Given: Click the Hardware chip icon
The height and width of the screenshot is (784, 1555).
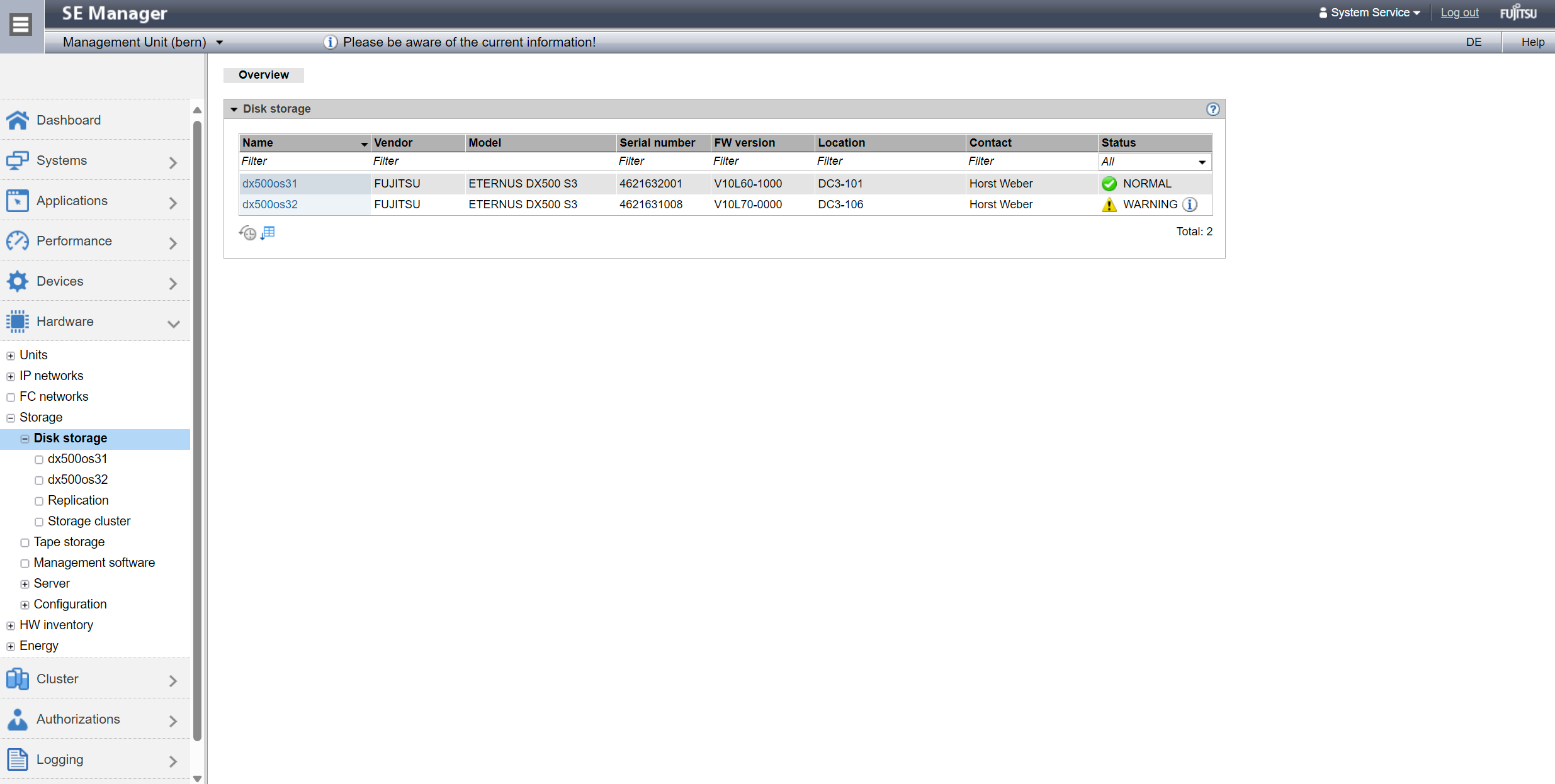Looking at the screenshot, I should (18, 322).
